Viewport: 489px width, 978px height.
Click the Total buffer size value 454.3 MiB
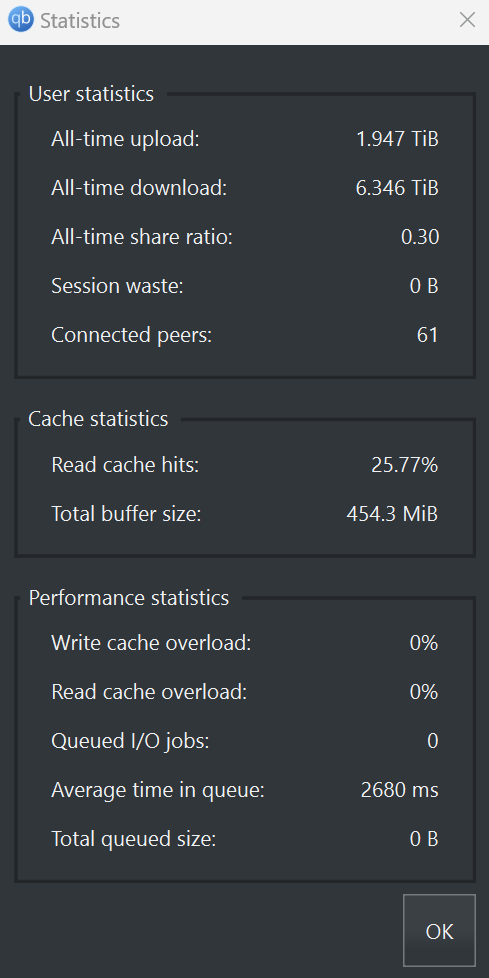392,515
